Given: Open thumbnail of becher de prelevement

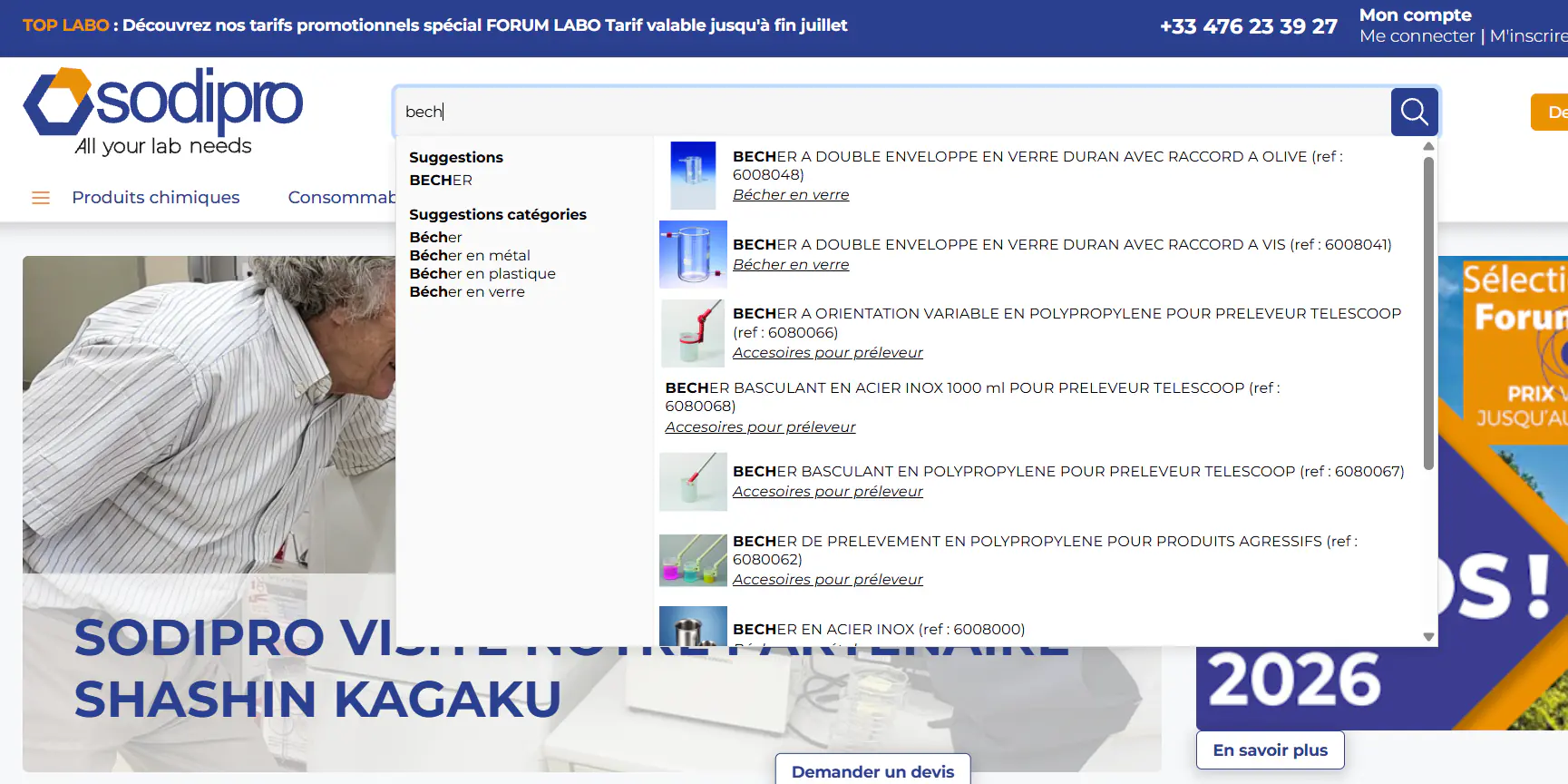Looking at the screenshot, I should point(693,560).
